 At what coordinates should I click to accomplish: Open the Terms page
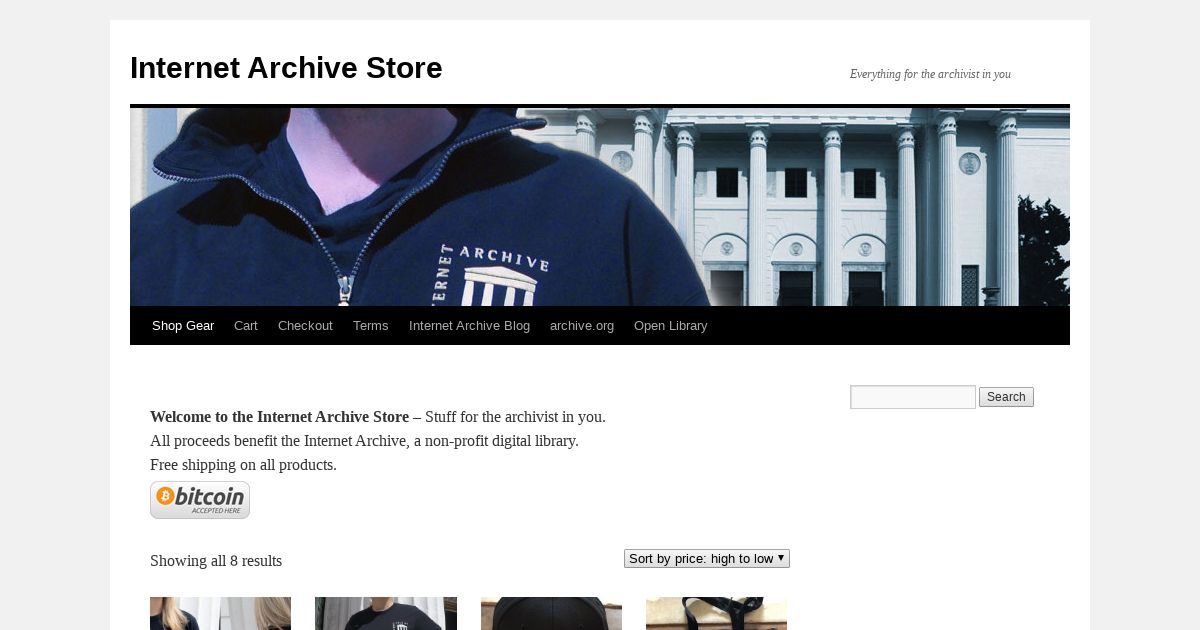pos(370,326)
